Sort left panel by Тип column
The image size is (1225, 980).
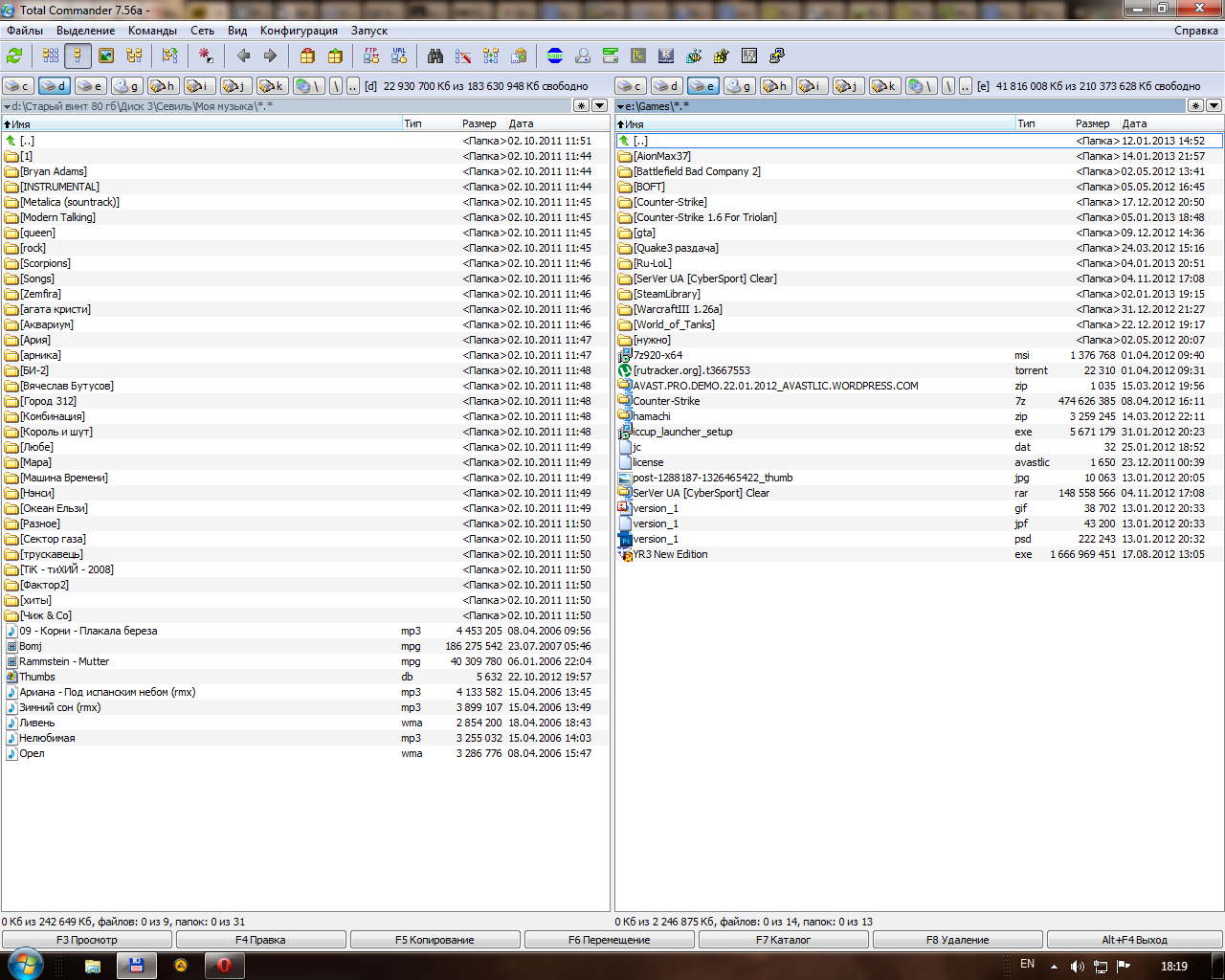(431, 123)
